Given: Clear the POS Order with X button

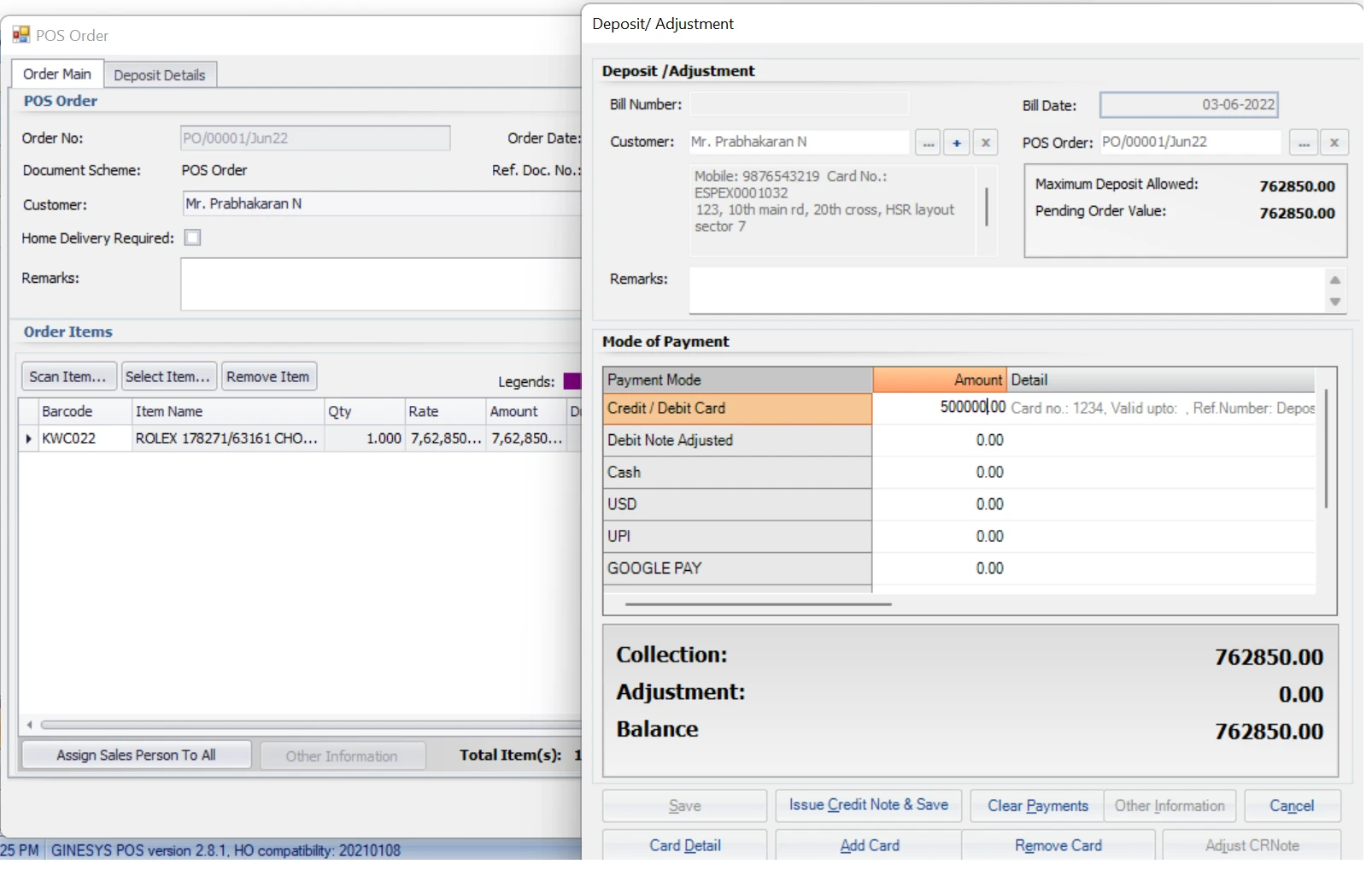Looking at the screenshot, I should [1334, 143].
